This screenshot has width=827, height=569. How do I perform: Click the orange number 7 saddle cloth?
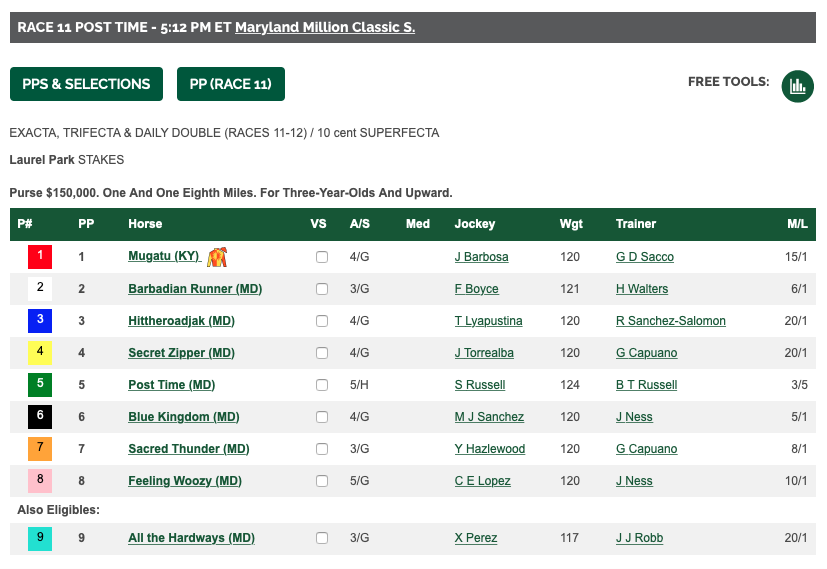point(40,449)
